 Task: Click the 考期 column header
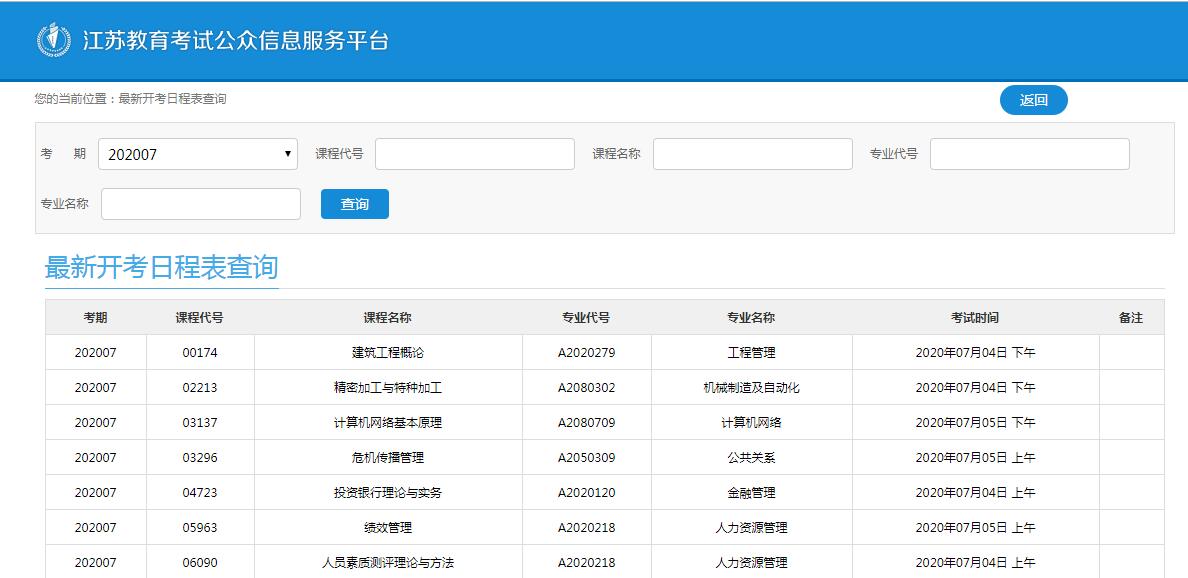[96, 318]
